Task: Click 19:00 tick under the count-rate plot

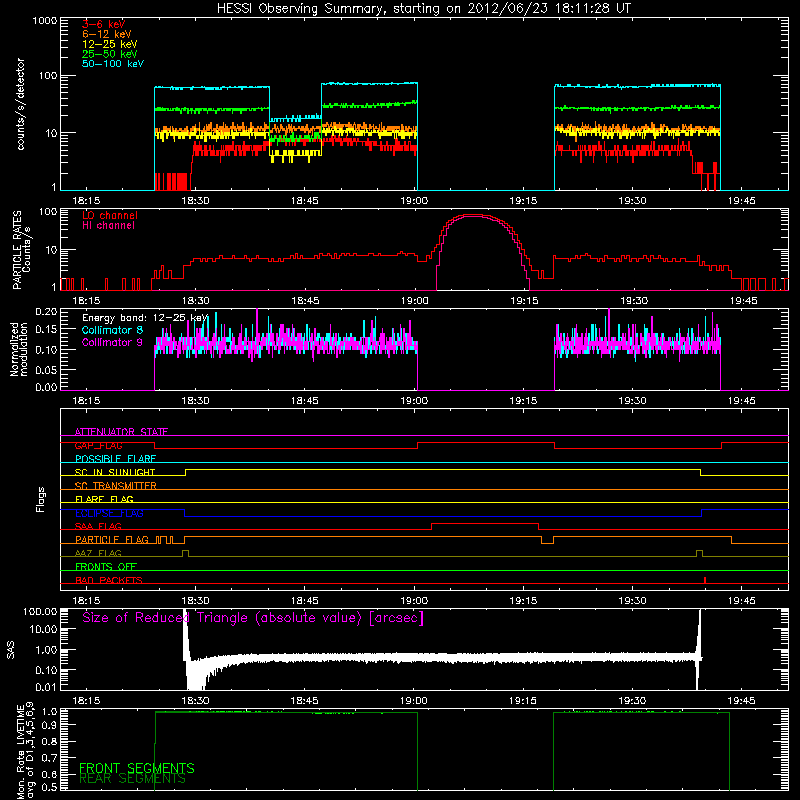Action: 414,201
